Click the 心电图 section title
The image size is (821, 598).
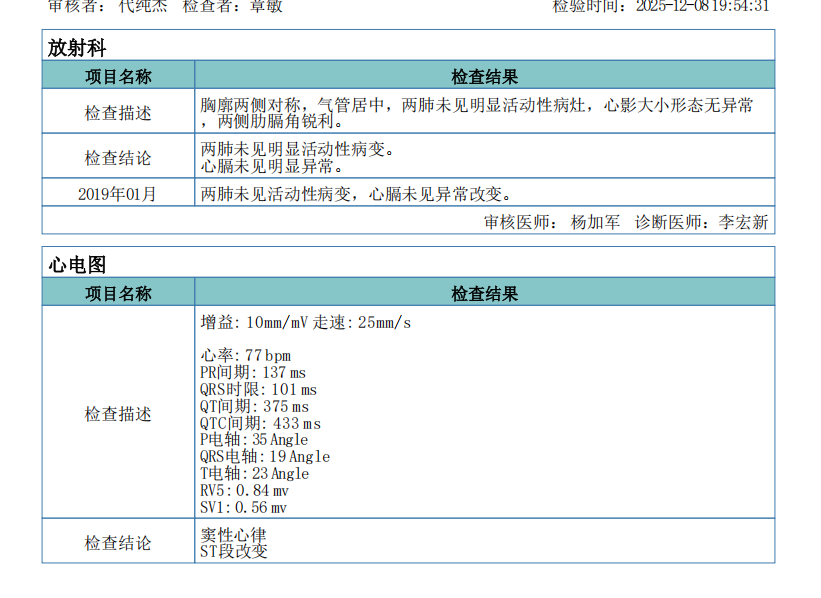[77, 265]
